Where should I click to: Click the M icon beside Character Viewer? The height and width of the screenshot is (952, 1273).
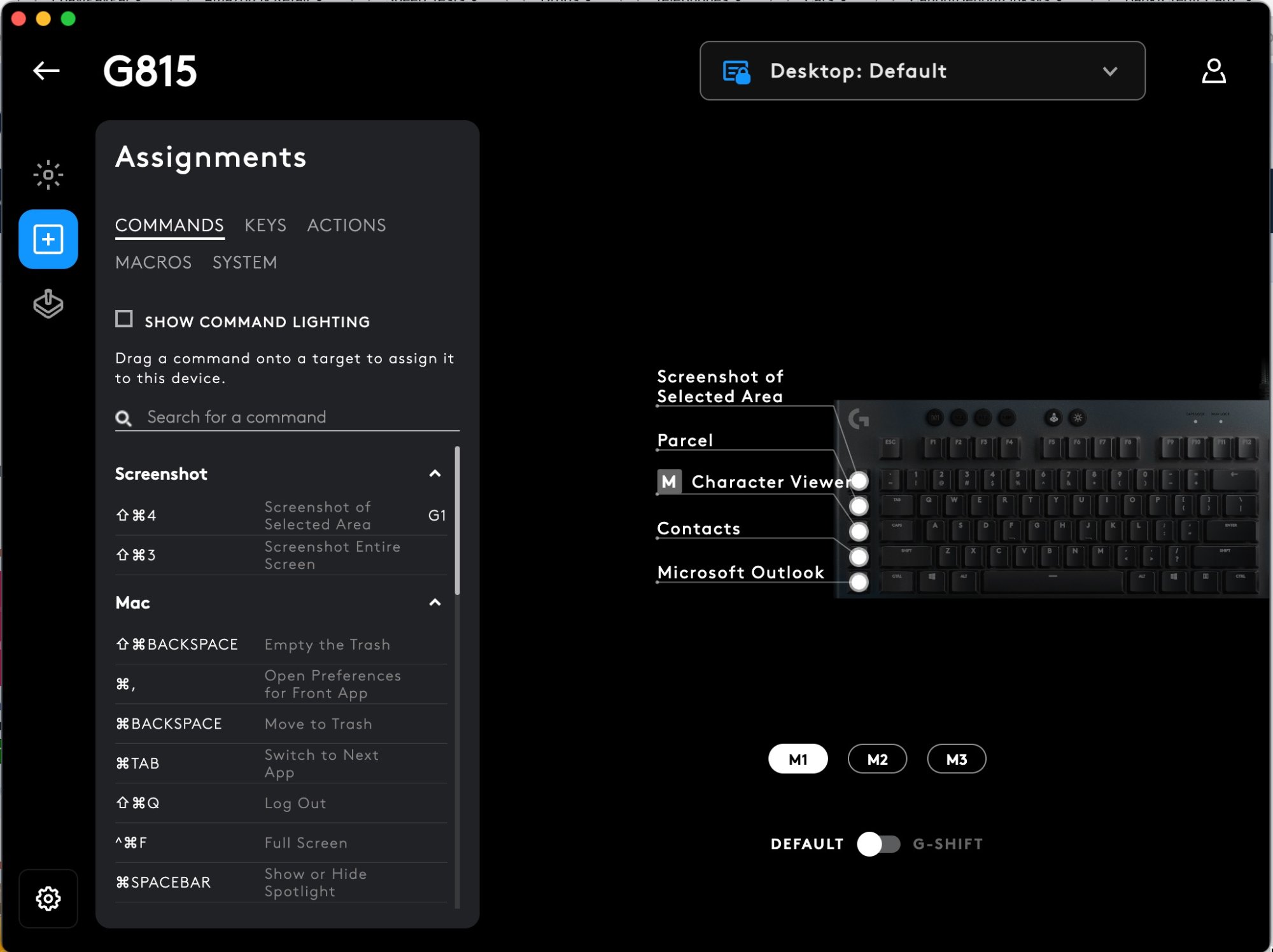point(669,482)
